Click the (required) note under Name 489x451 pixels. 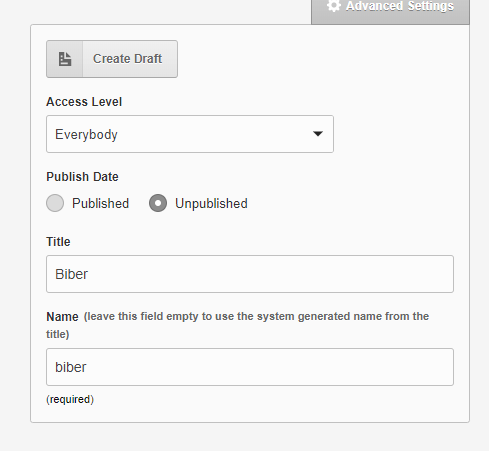tap(70, 399)
